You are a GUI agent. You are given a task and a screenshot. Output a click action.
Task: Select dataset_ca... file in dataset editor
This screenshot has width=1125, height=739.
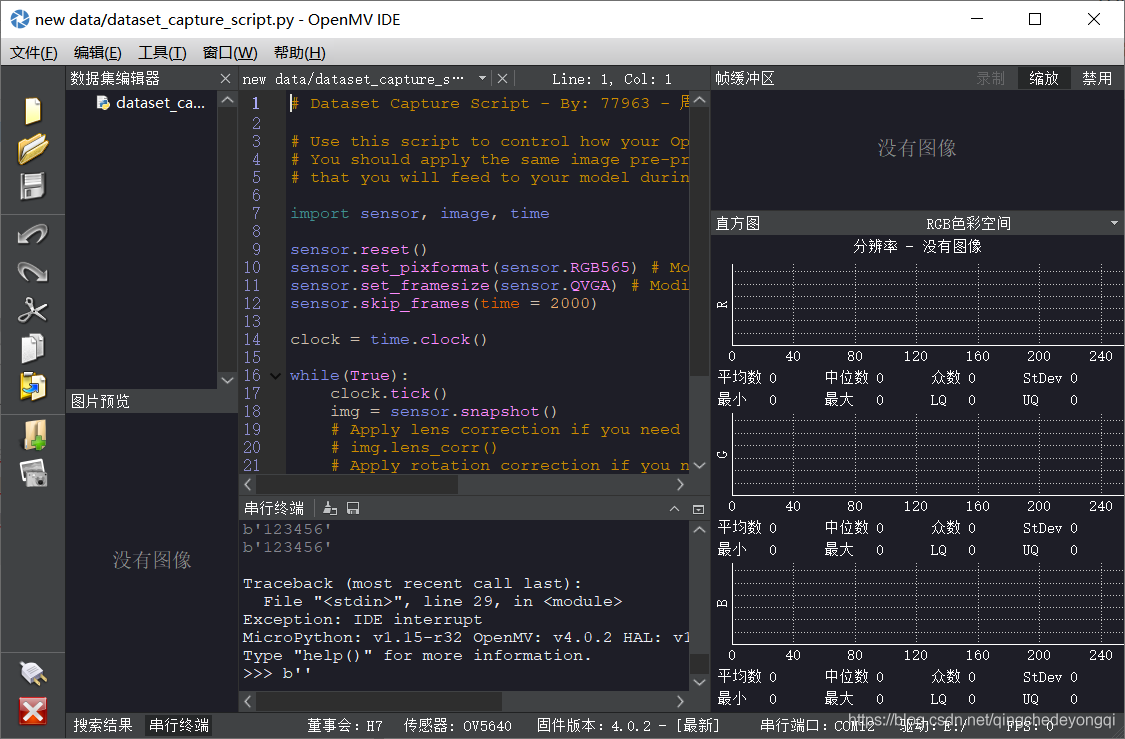pos(151,103)
